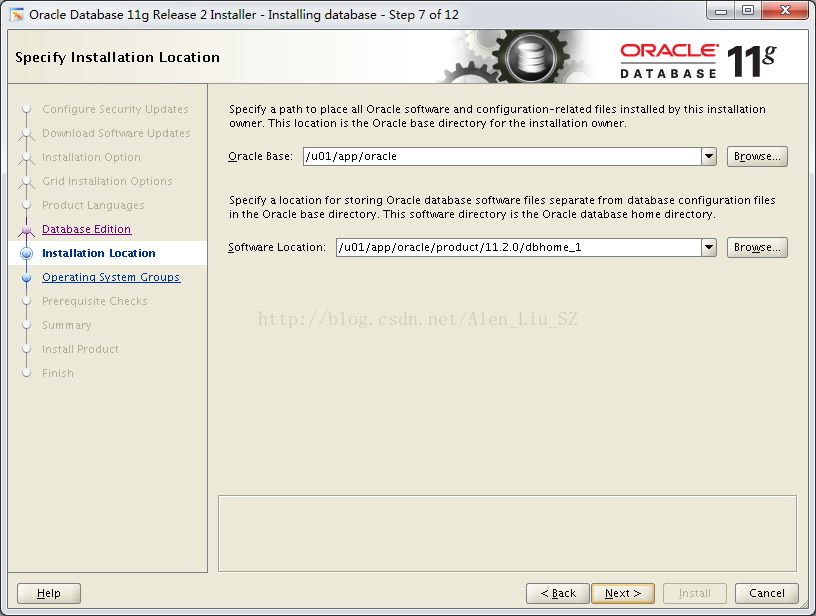The height and width of the screenshot is (616, 816).
Task: Open the installer Help
Action: tap(49, 593)
